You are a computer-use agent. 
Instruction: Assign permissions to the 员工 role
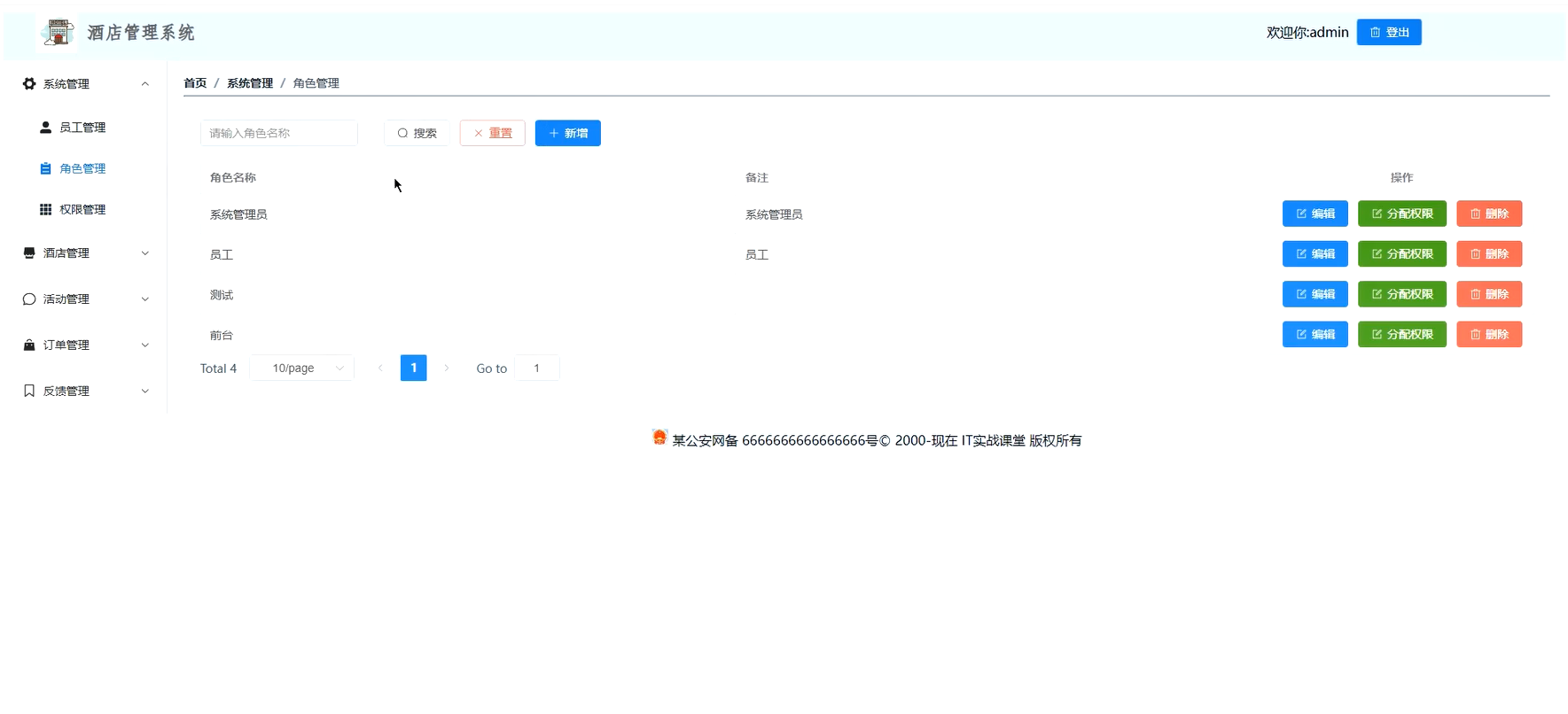click(1402, 253)
